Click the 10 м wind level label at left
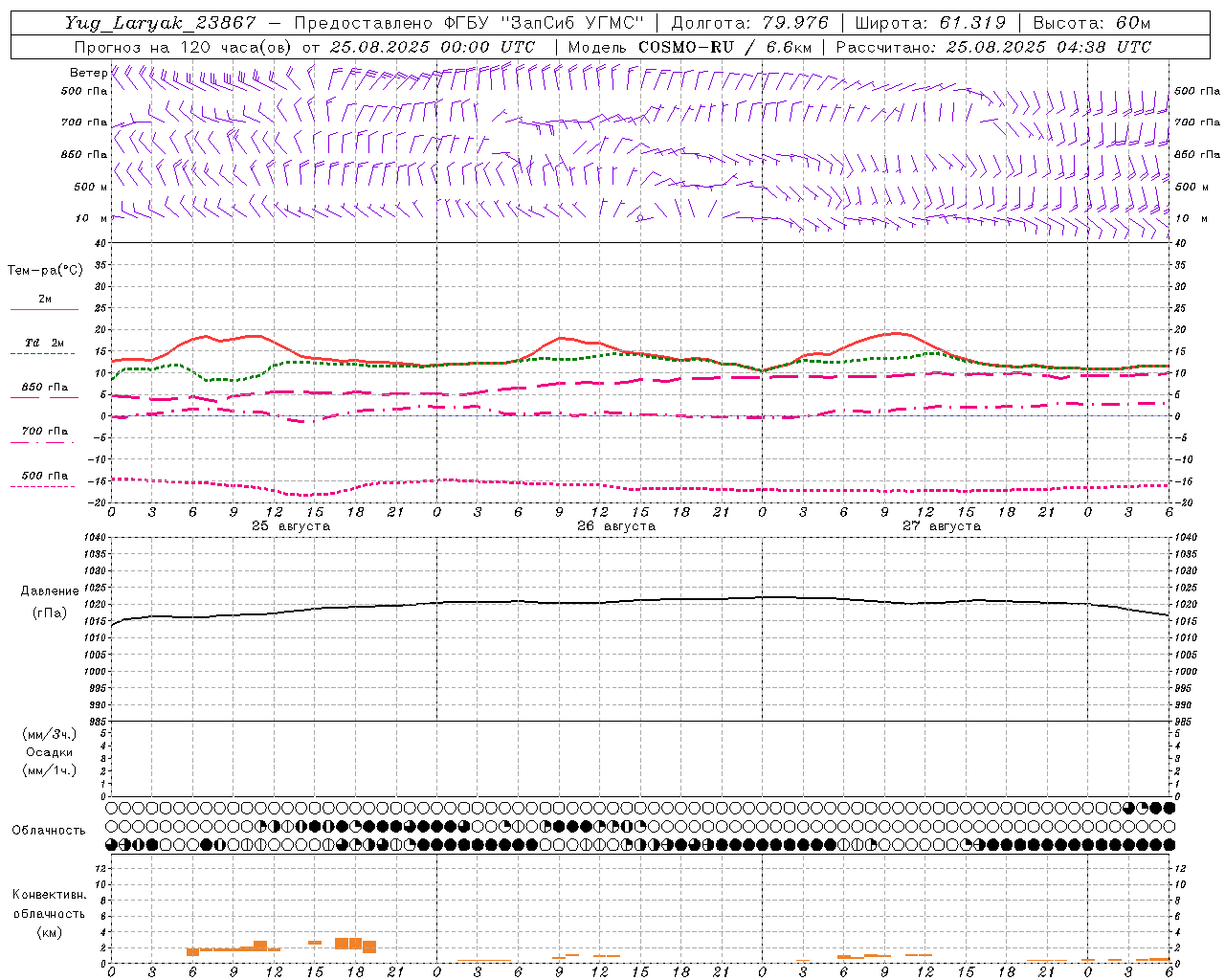The image size is (1225, 980). pos(91,218)
